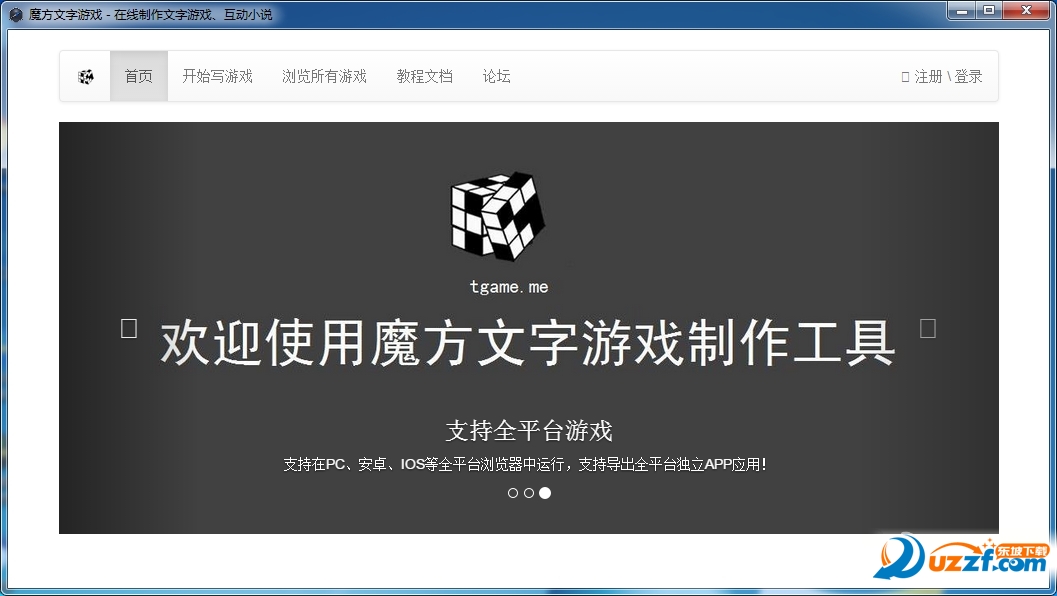This screenshot has width=1057, height=596.
Task: Open the 教程文档 section
Action: (x=425, y=76)
